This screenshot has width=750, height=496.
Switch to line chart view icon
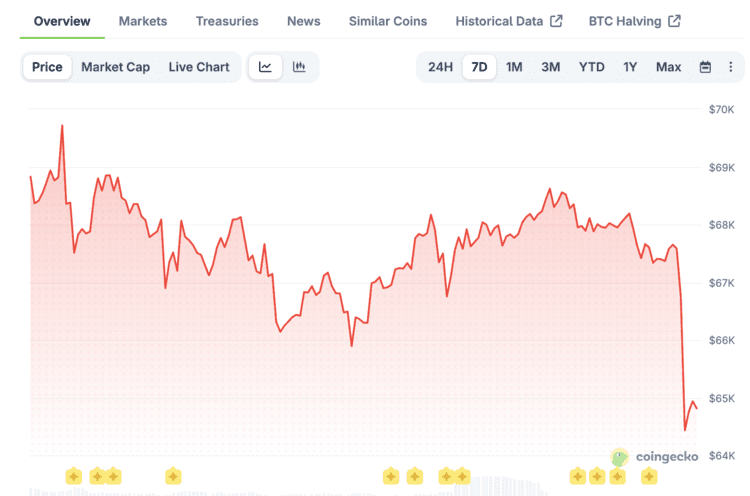tap(265, 67)
